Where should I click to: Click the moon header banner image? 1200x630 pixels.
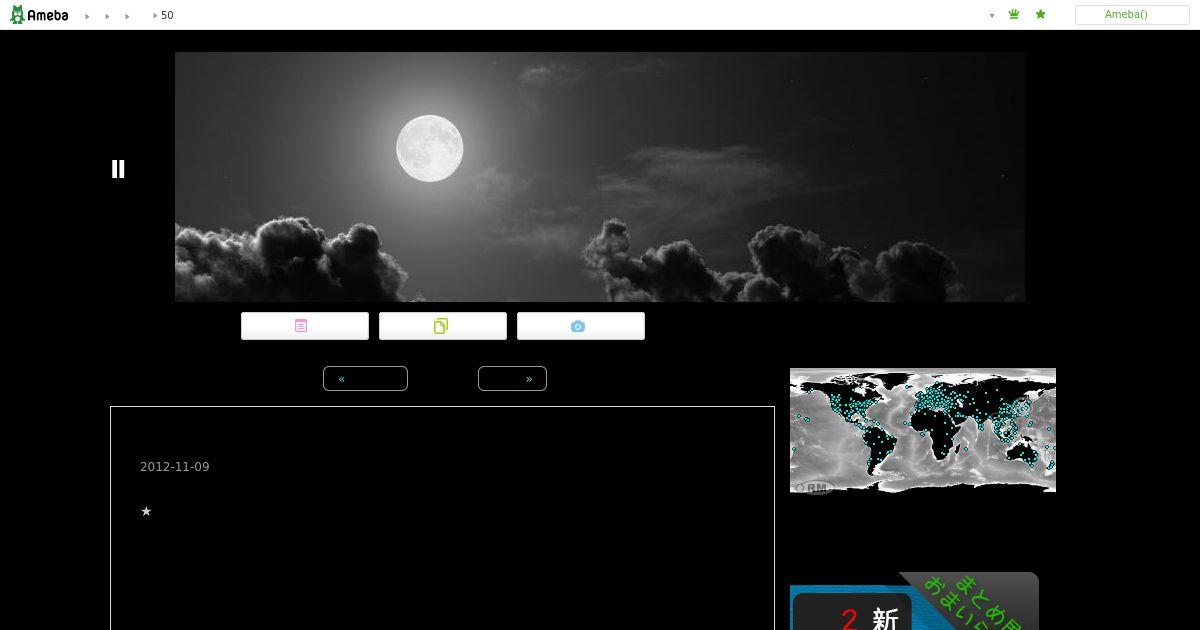(600, 177)
